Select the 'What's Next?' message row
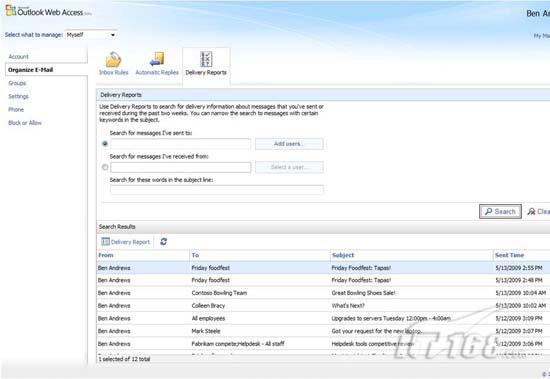550x379 pixels. point(323,306)
